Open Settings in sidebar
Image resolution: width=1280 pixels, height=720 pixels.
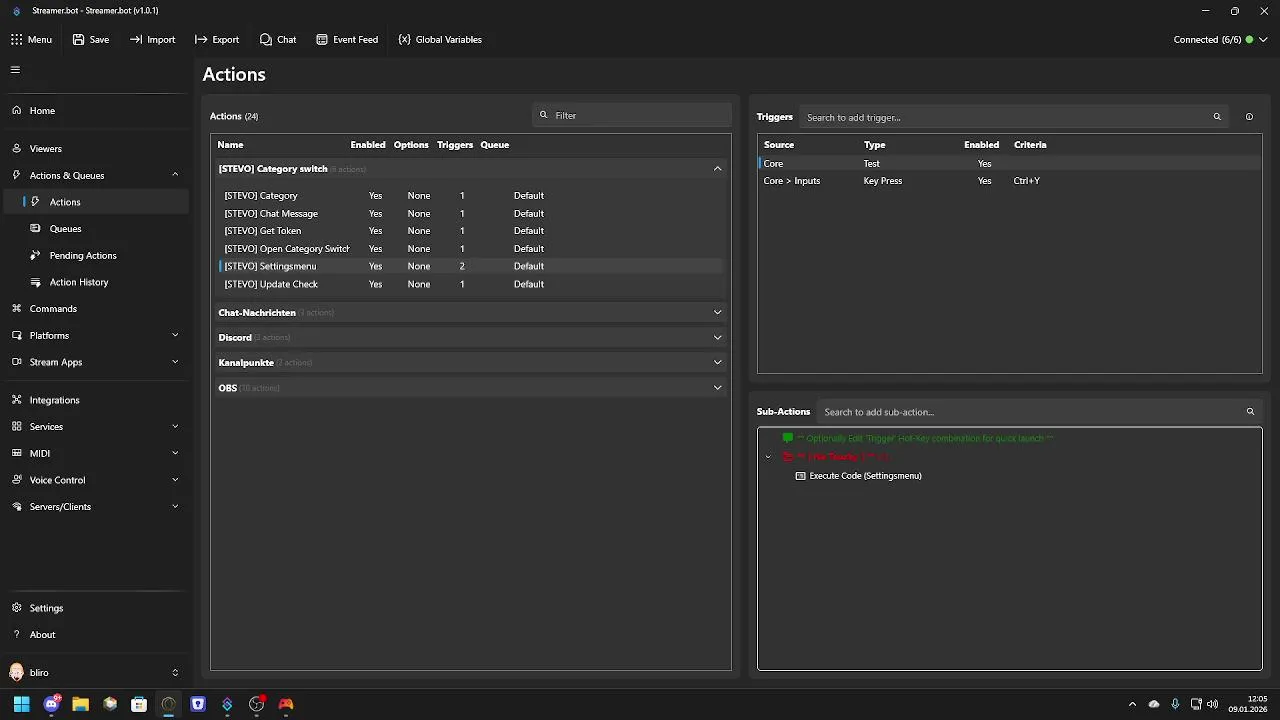(95, 608)
